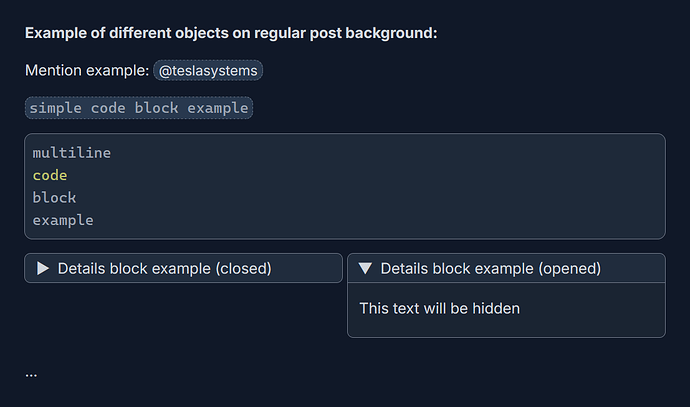Click the word 'simple' in the inline code

54,108
